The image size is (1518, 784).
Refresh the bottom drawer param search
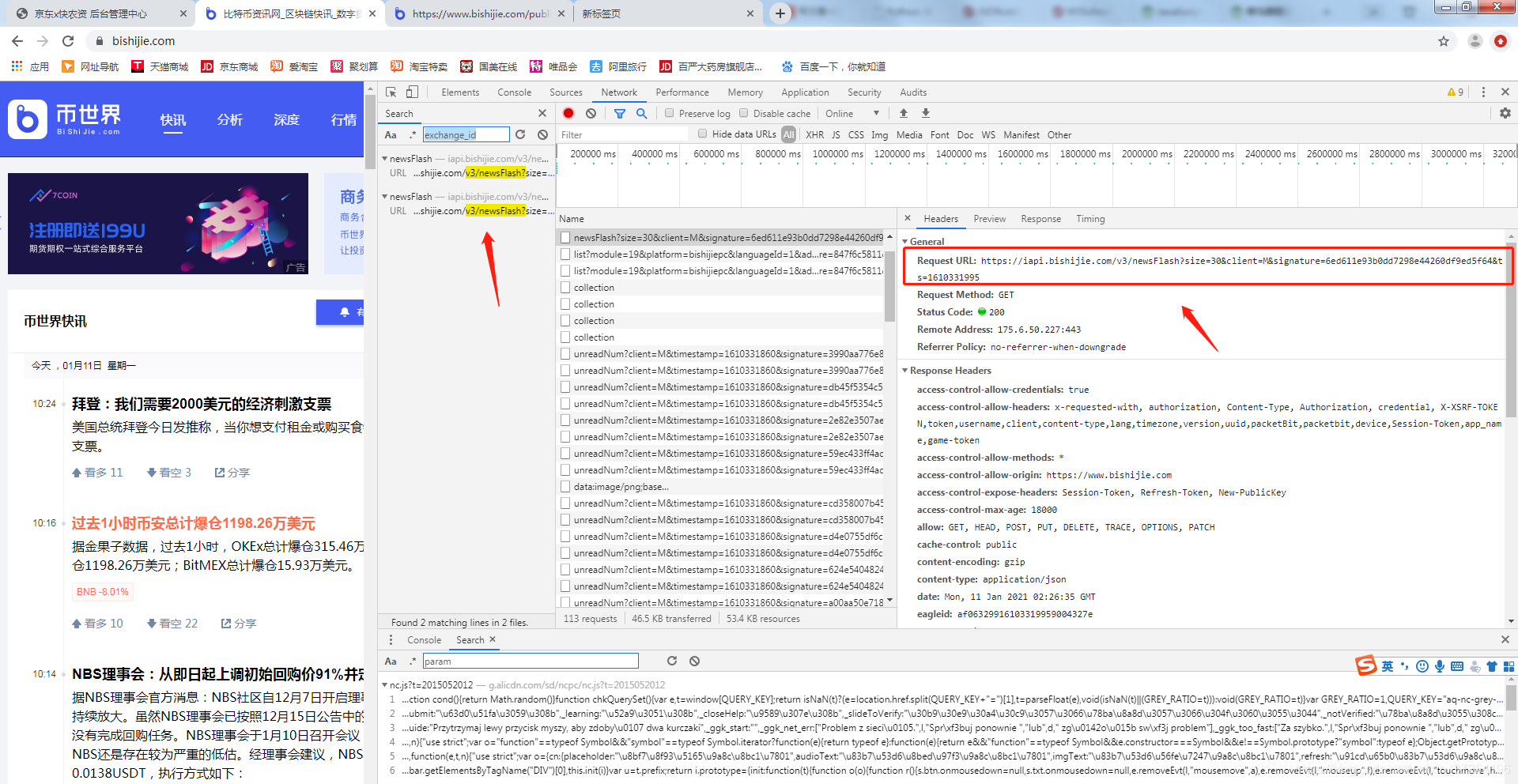tap(672, 661)
